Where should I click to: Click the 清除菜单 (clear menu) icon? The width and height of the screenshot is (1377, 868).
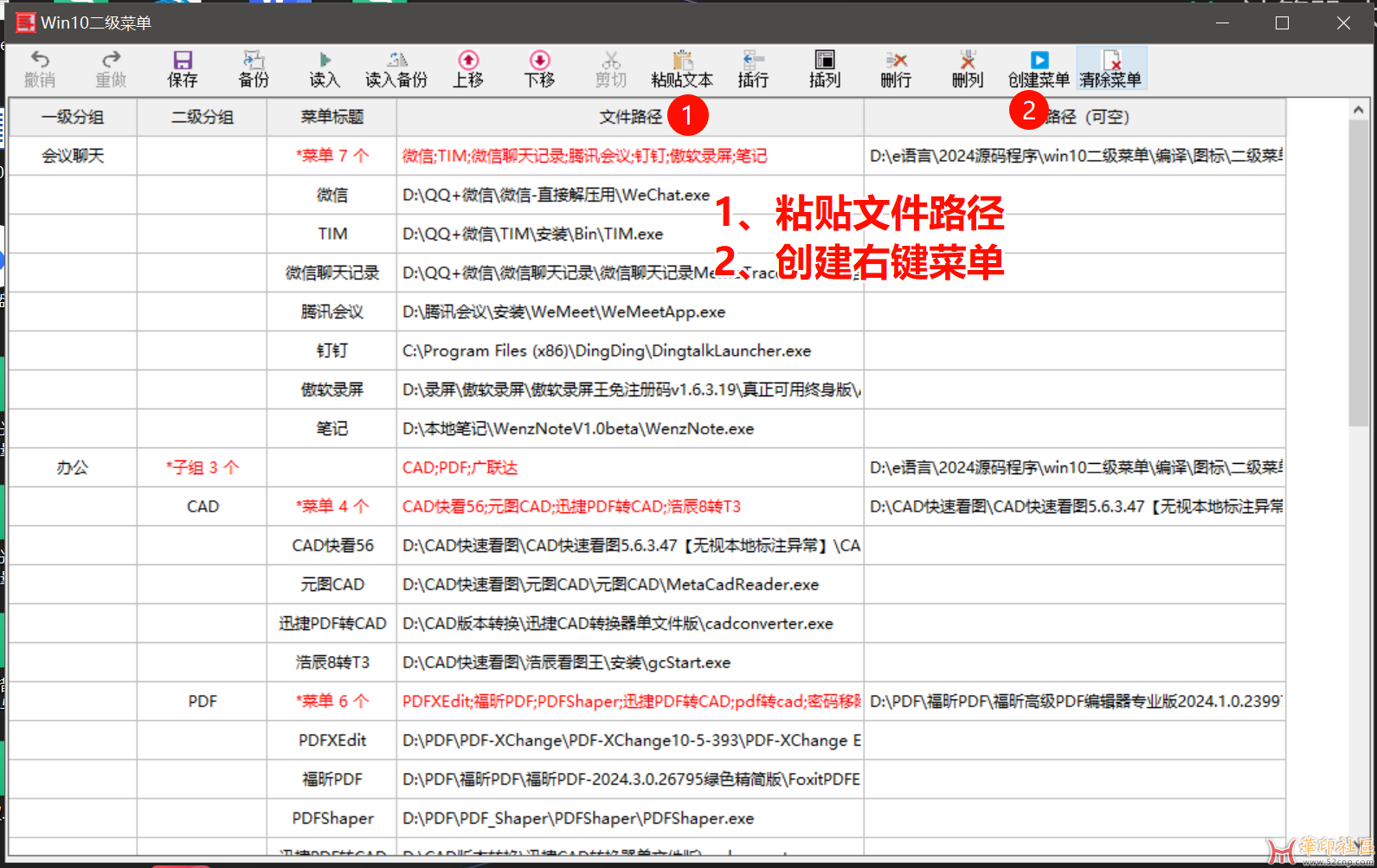1111,68
